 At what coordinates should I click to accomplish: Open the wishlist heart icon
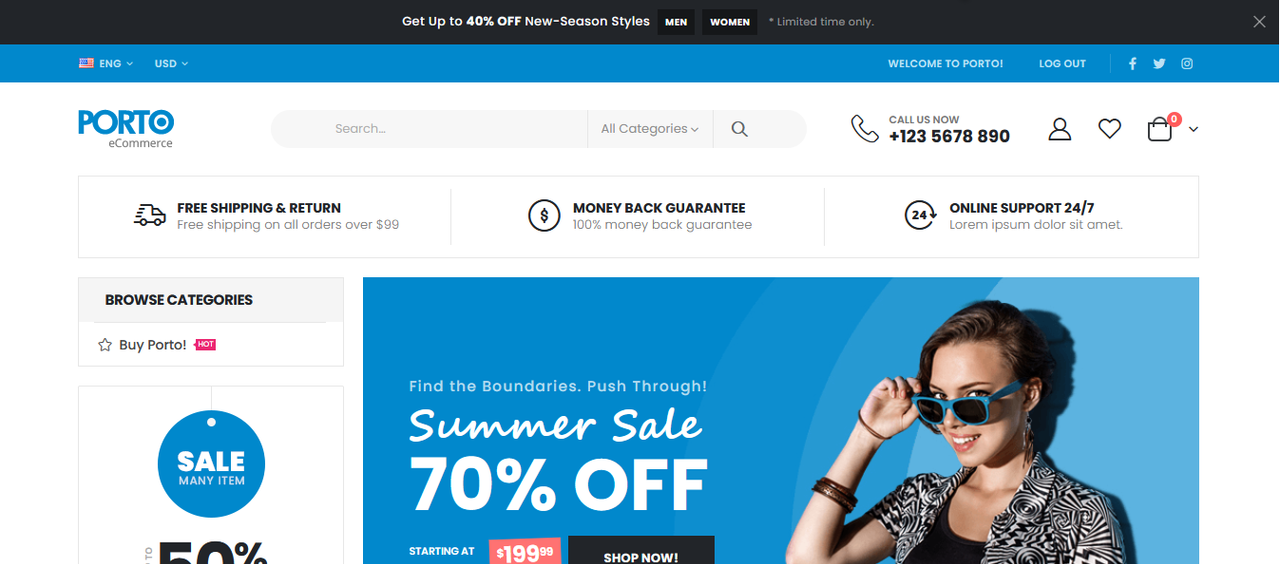[1110, 129]
